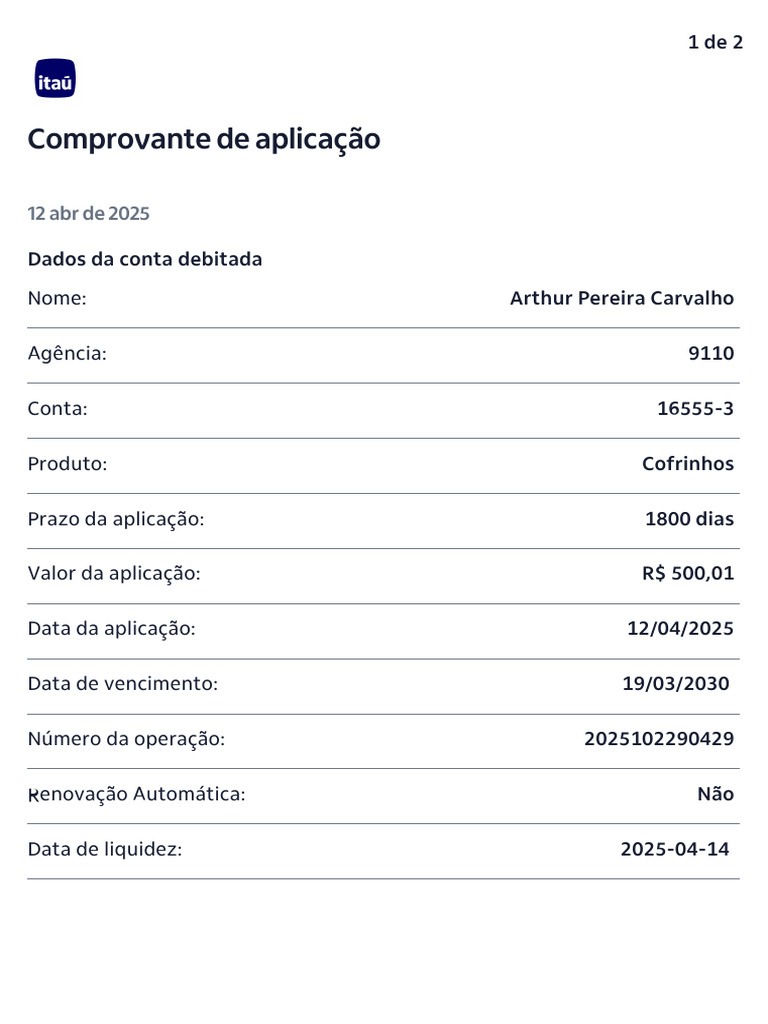Click the "Renovação Automática:" label
The height and width of the screenshot is (1024, 768).
tap(137, 794)
